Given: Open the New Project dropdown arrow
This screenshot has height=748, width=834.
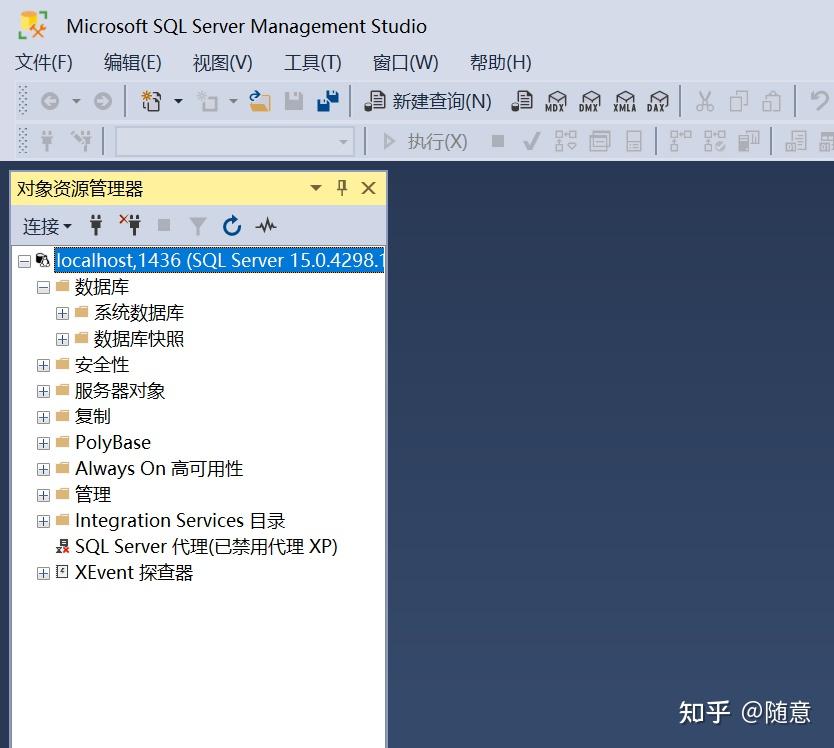Looking at the screenshot, I should click(179, 101).
